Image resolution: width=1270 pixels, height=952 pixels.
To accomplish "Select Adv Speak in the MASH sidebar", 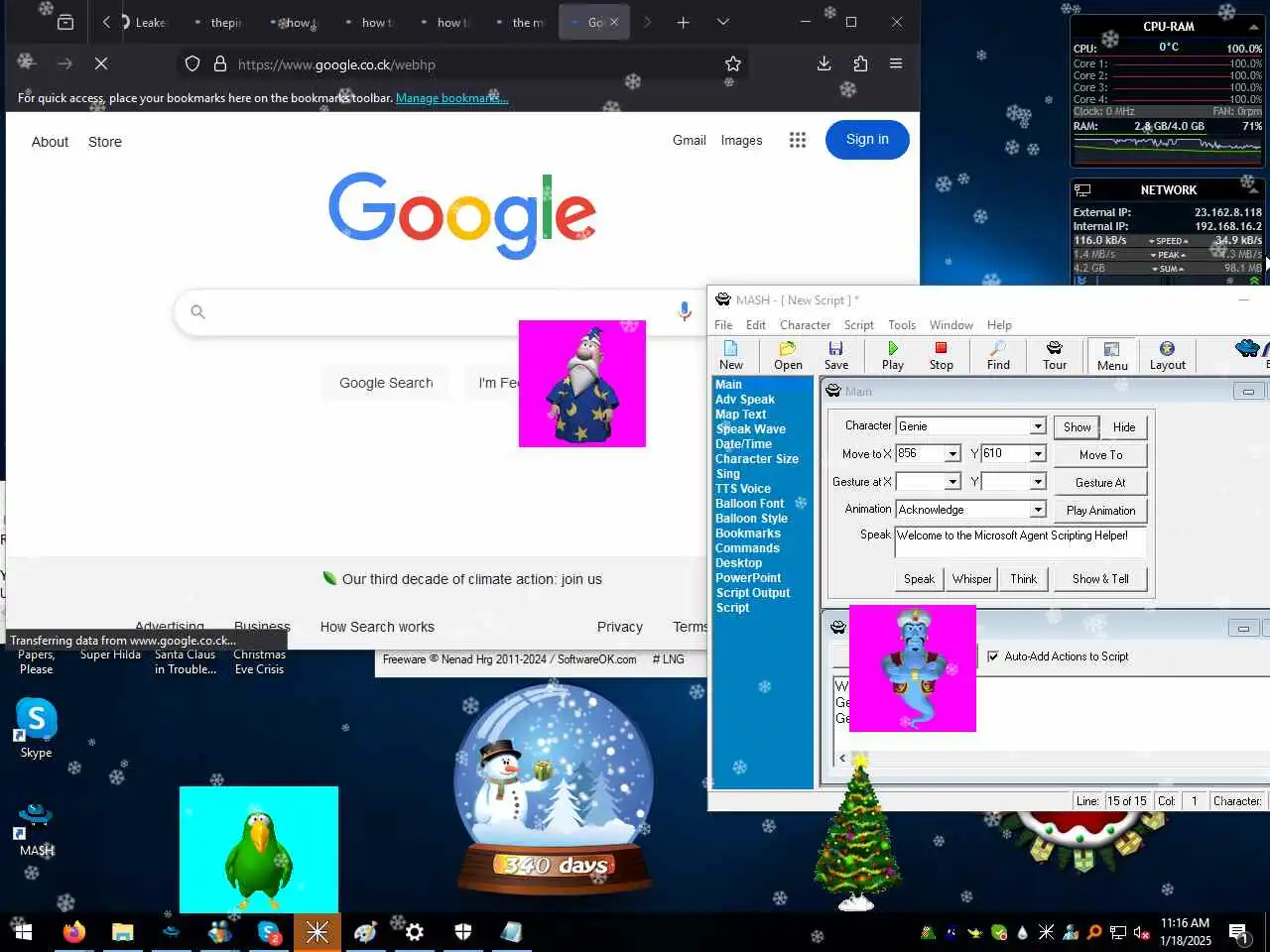I will pos(745,400).
